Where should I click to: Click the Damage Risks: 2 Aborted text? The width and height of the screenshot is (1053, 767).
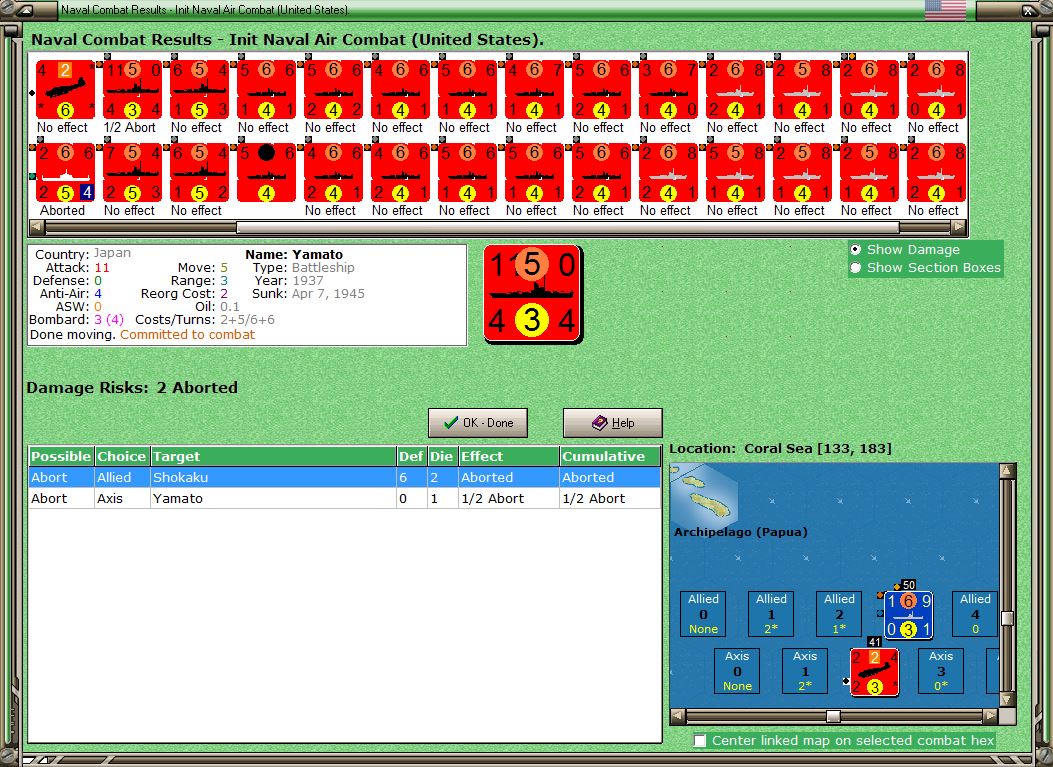[x=132, y=388]
